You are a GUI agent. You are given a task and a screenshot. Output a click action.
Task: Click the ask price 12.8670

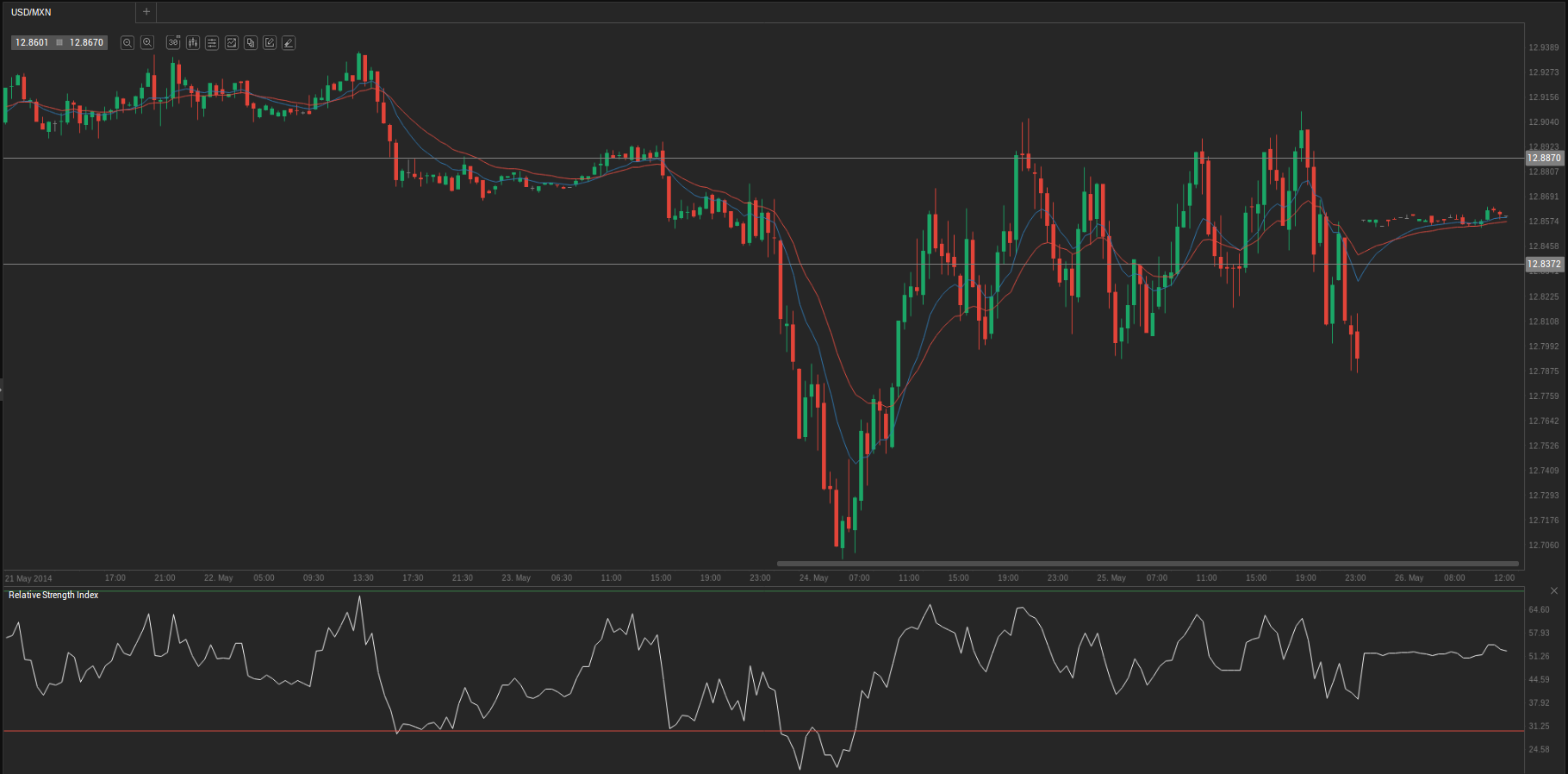click(x=86, y=42)
